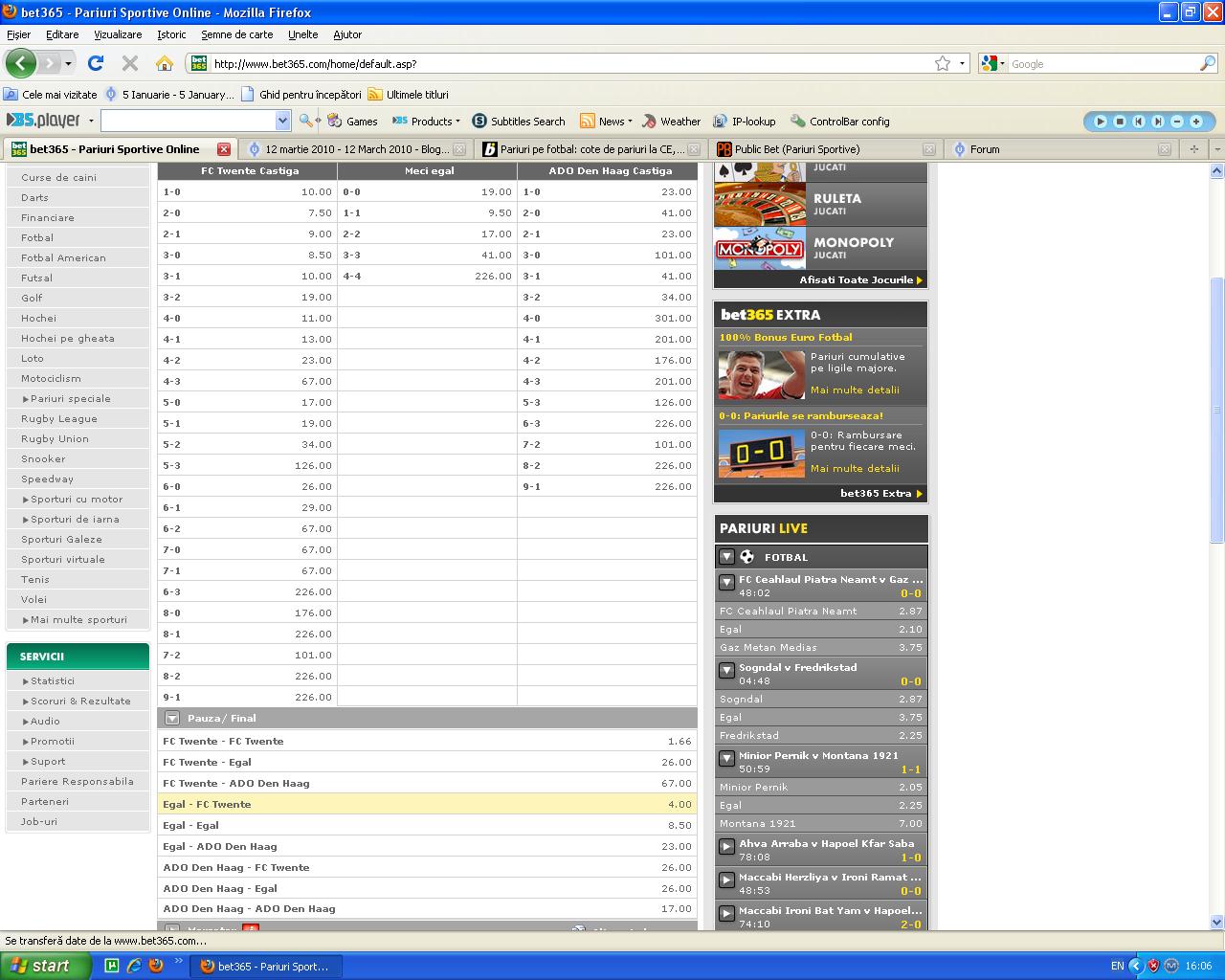Collapse the FC Ceahlaul Piatra Neamt match
The image size is (1225, 980).
726,582
